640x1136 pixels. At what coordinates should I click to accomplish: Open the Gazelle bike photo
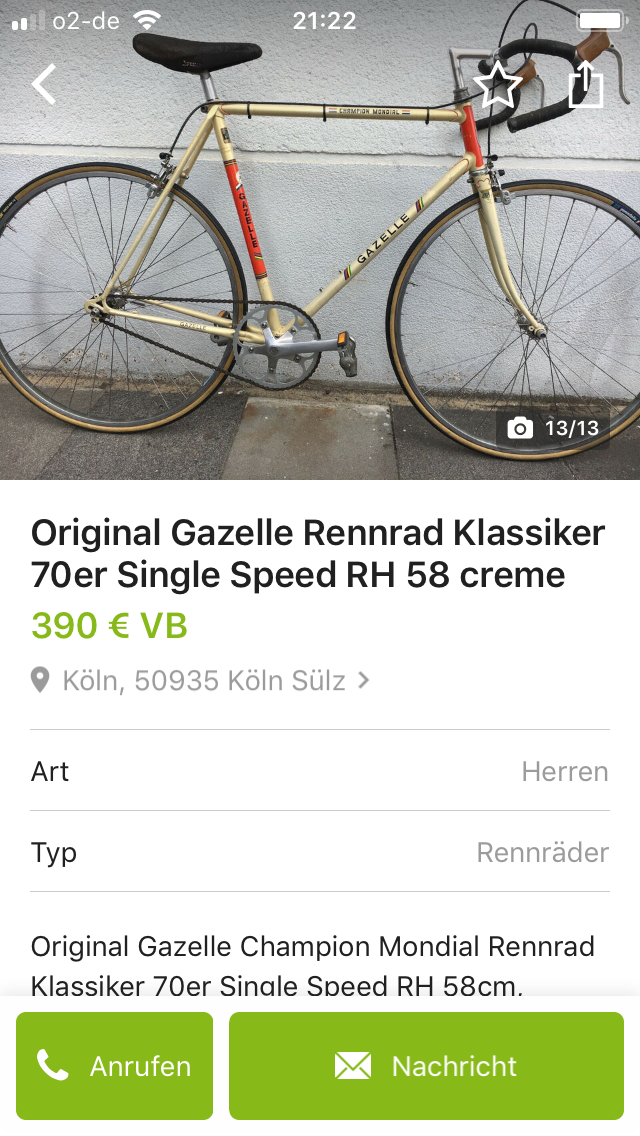click(x=320, y=240)
